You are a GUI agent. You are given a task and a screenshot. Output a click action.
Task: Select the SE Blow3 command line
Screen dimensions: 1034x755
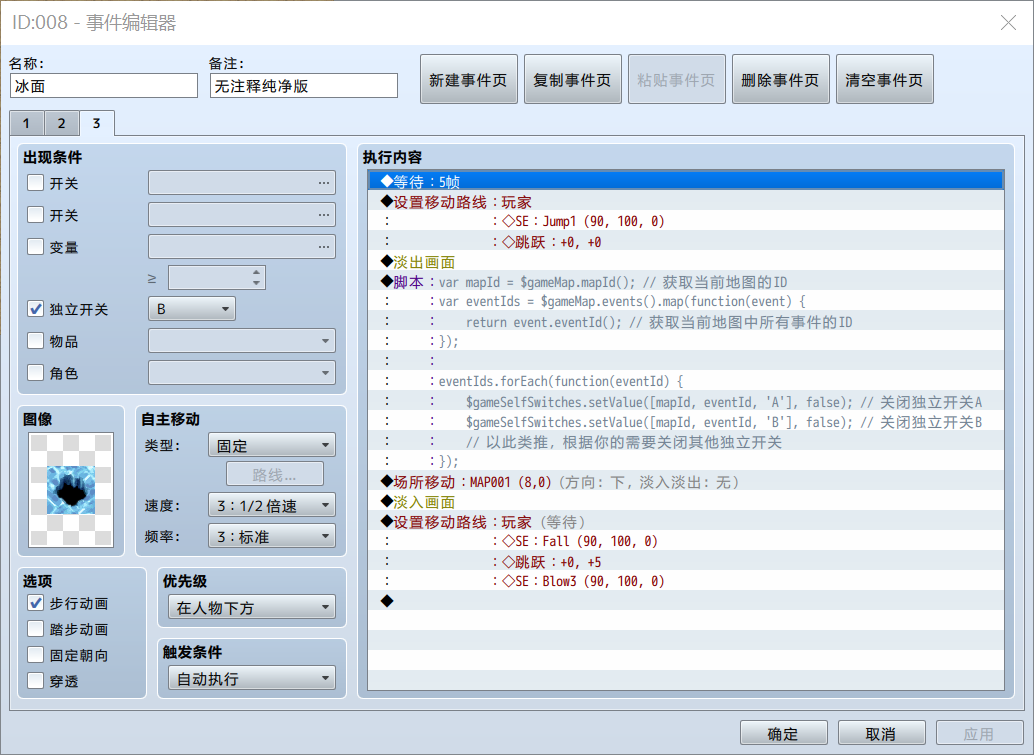(686, 582)
